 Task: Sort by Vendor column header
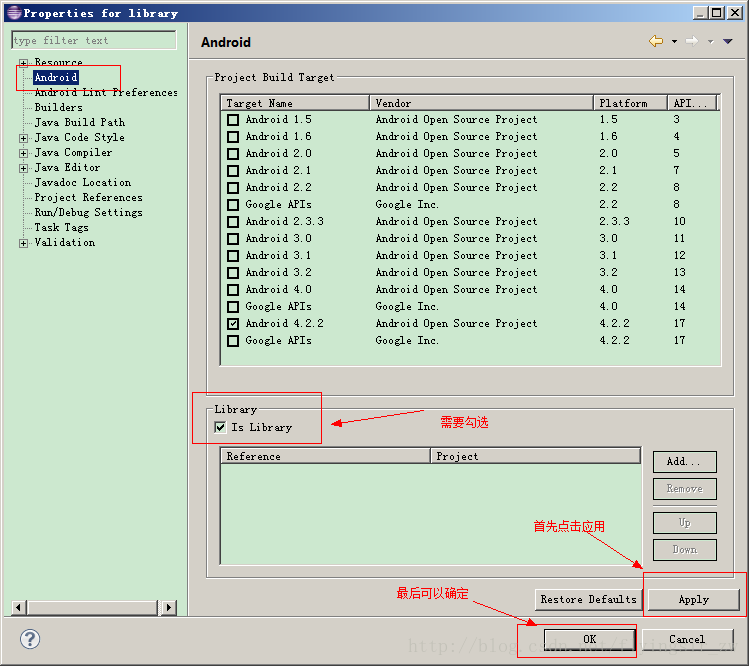click(482, 103)
